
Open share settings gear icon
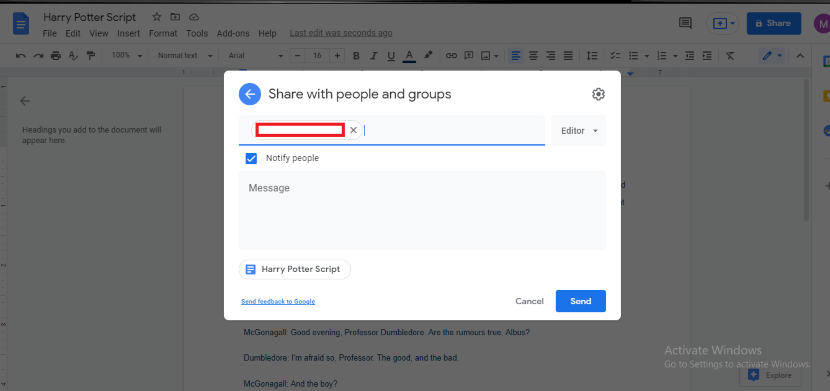[598, 94]
